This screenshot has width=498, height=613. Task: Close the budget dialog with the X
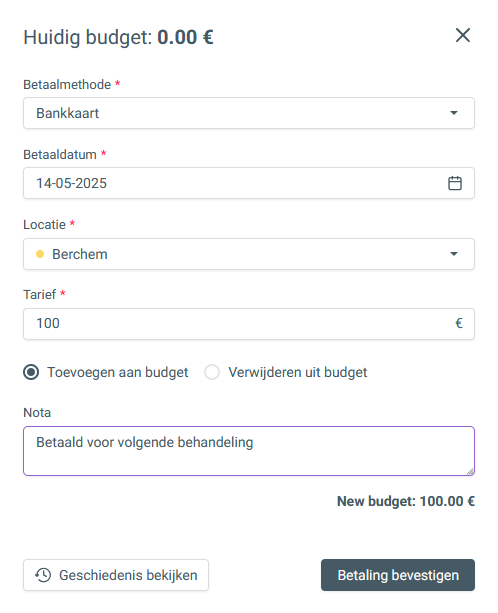463,35
